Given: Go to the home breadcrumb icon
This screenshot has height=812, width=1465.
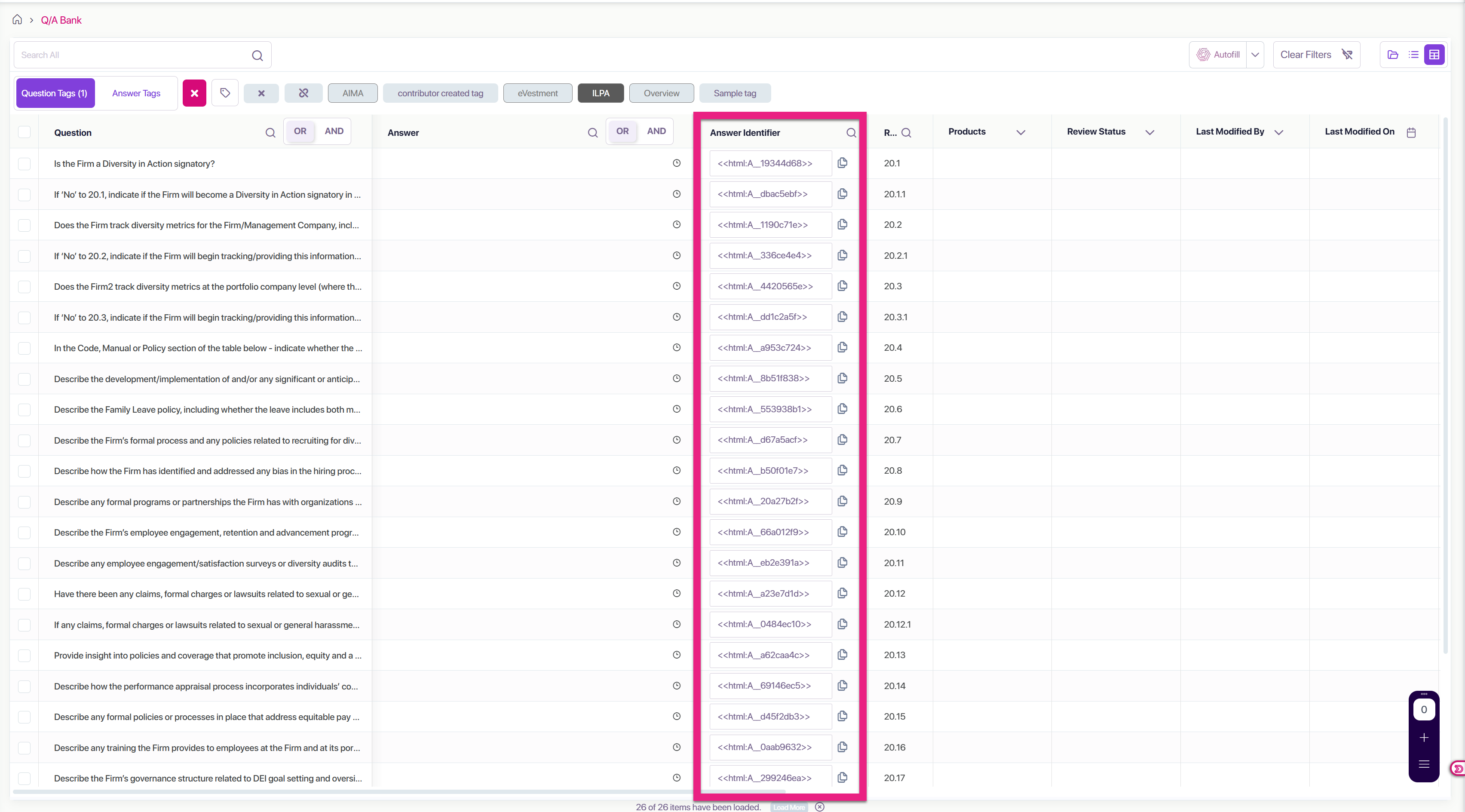Looking at the screenshot, I should 17,20.
